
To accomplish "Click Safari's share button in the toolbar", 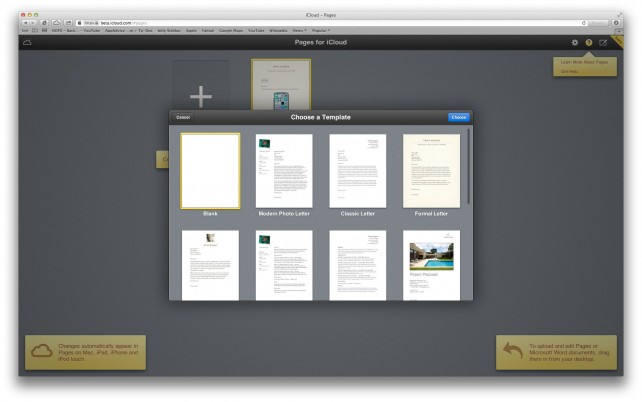I will (68, 23).
